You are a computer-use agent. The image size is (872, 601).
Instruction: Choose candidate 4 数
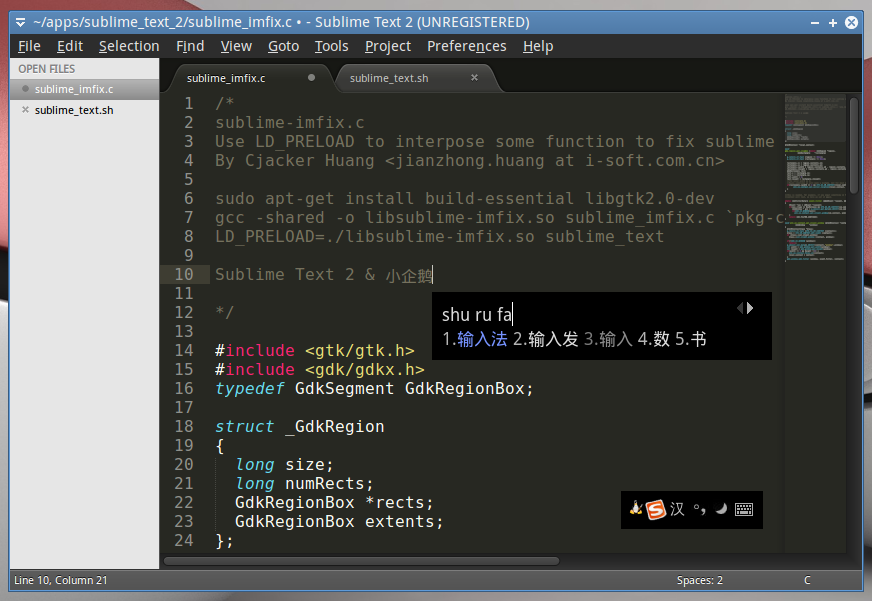tap(653, 339)
